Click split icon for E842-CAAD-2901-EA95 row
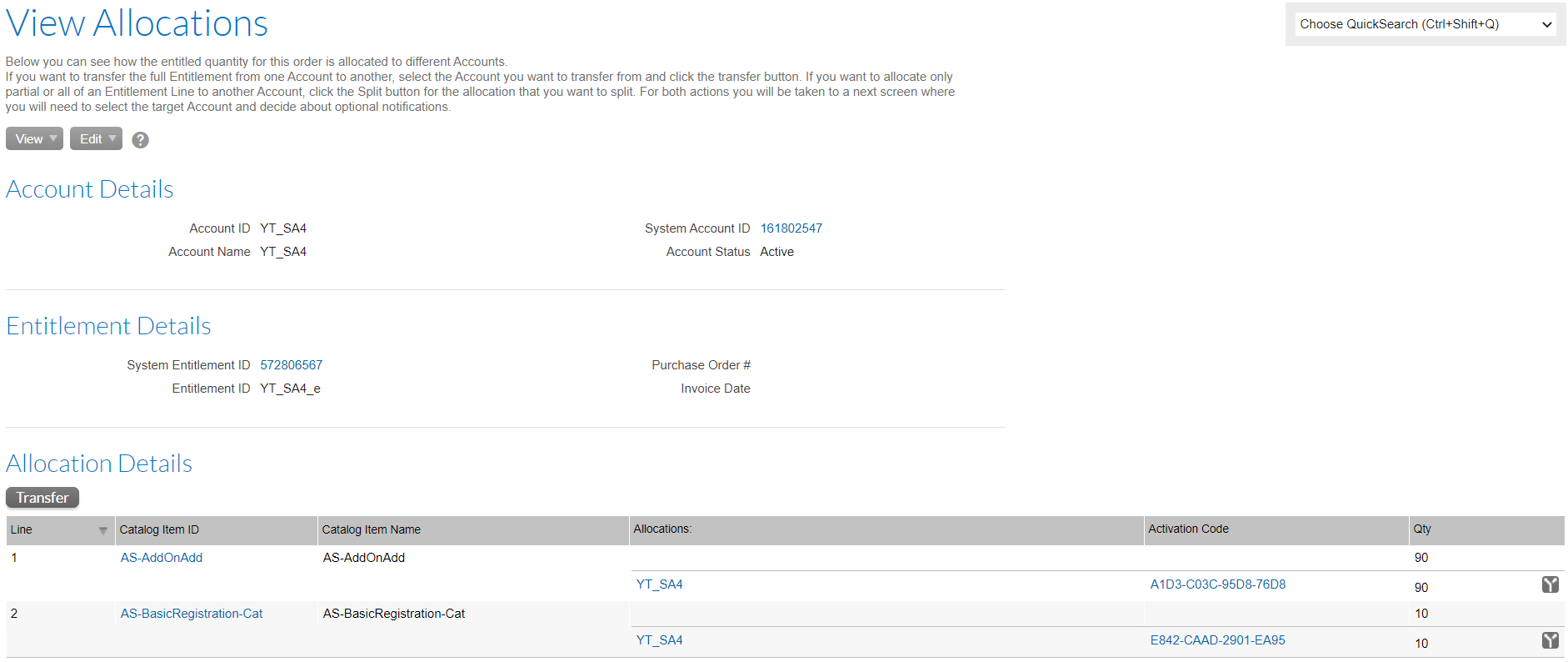This screenshot has width=1568, height=662. (x=1550, y=640)
